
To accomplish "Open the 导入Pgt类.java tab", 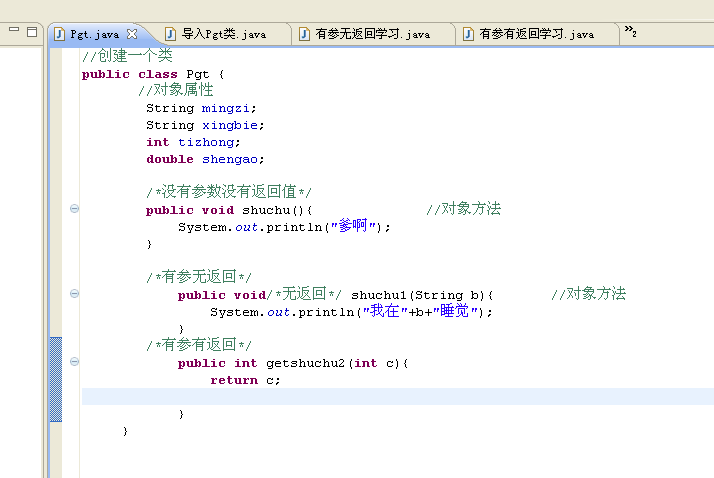I will pyautogui.click(x=224, y=34).
